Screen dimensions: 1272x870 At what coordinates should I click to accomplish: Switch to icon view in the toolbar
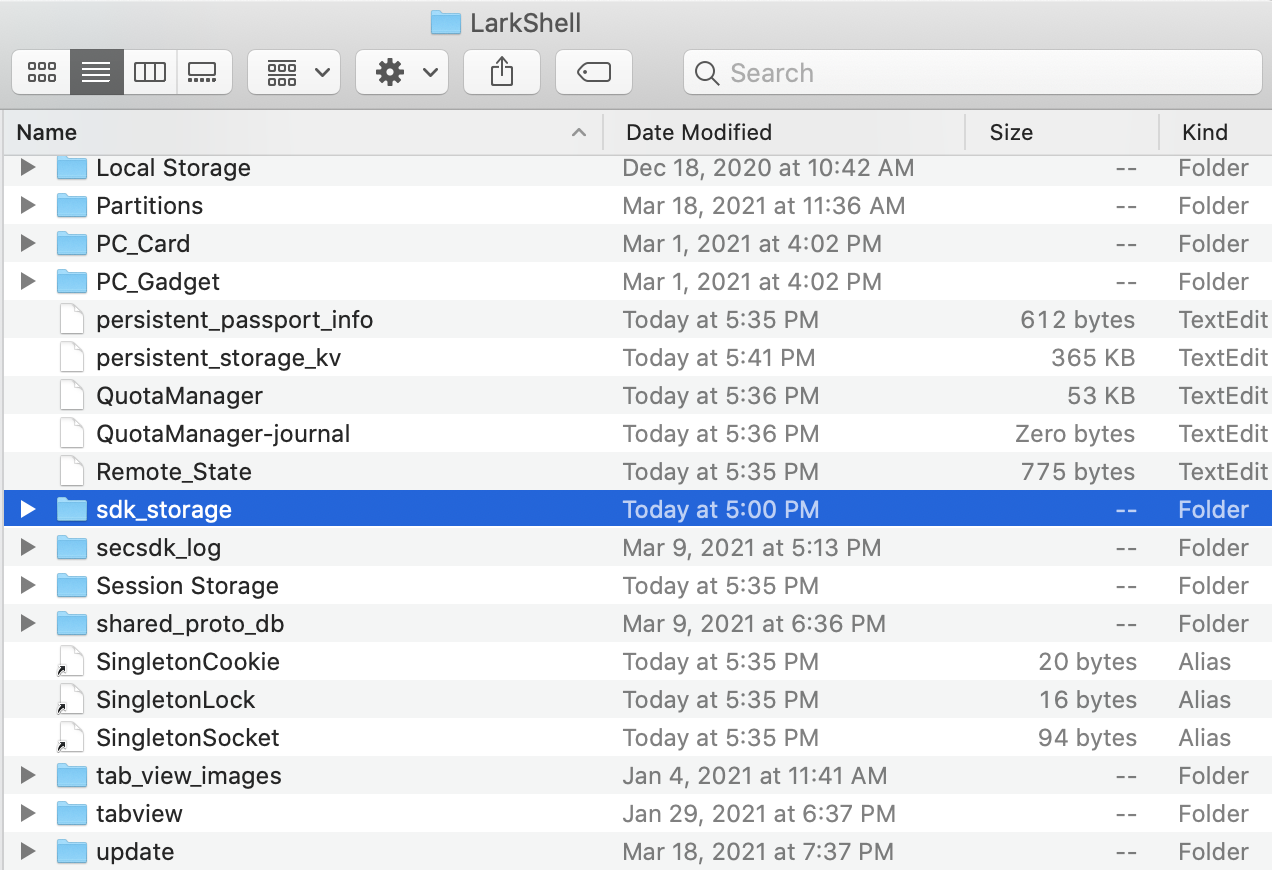pyautogui.click(x=41, y=72)
